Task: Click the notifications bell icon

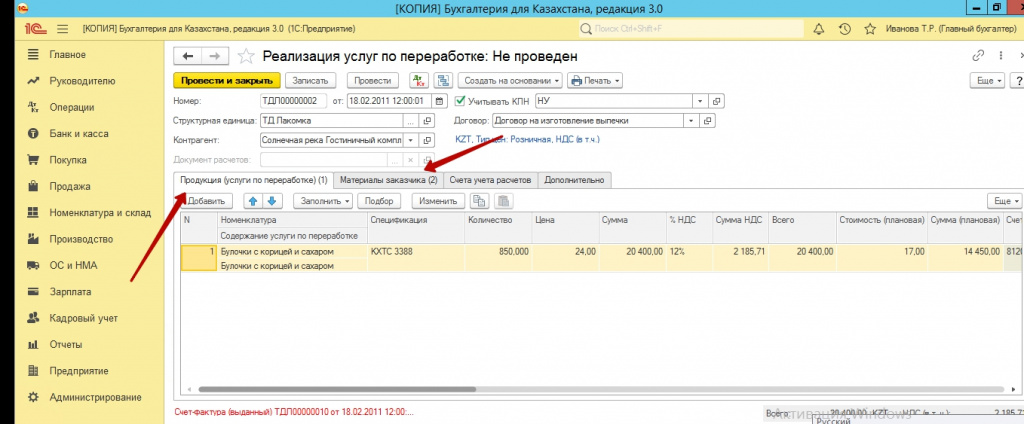Action: click(818, 29)
